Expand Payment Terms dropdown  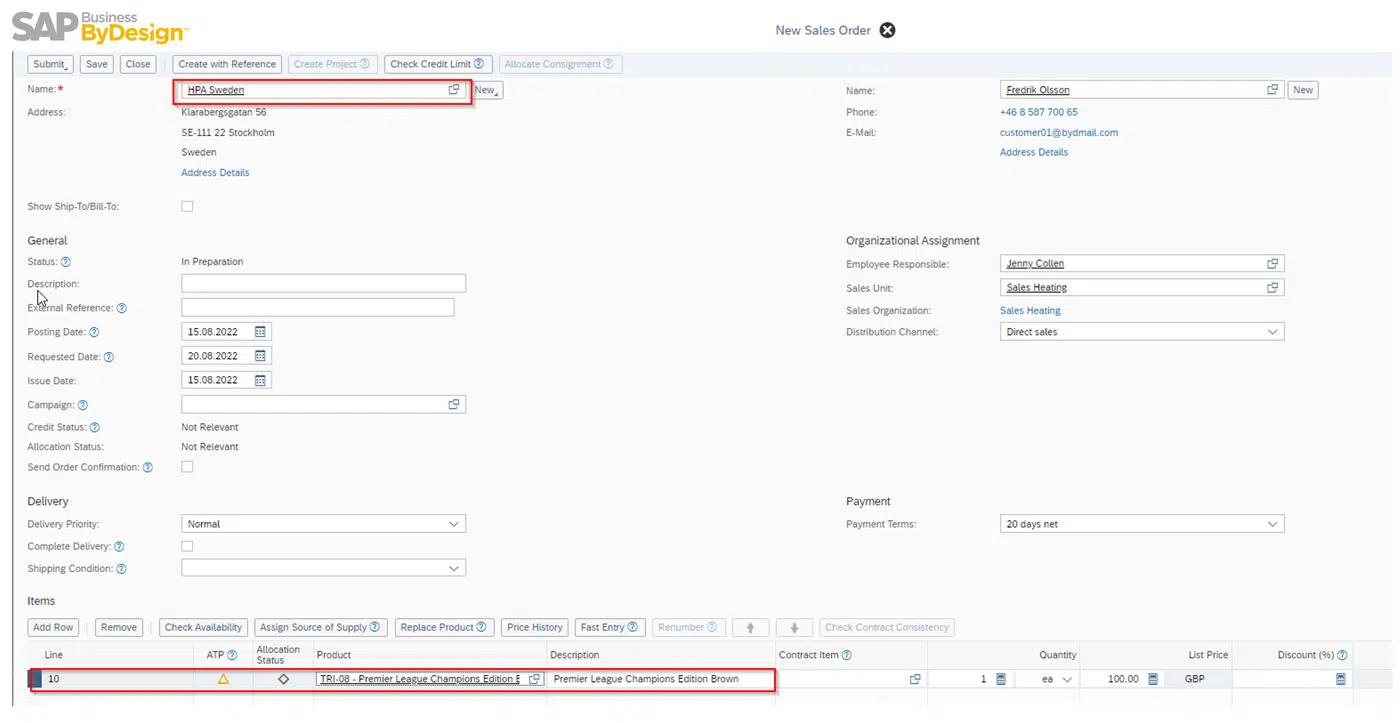click(1273, 524)
